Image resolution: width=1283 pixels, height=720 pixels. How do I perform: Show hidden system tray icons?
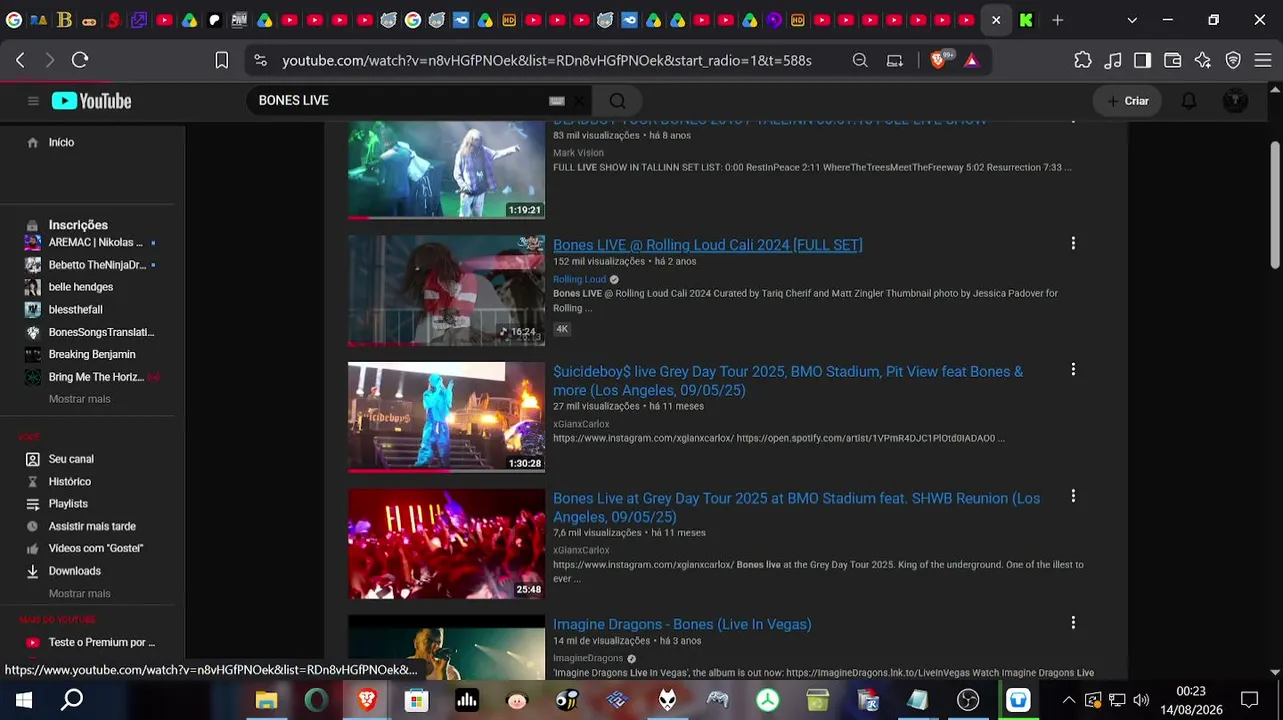pos(1068,700)
